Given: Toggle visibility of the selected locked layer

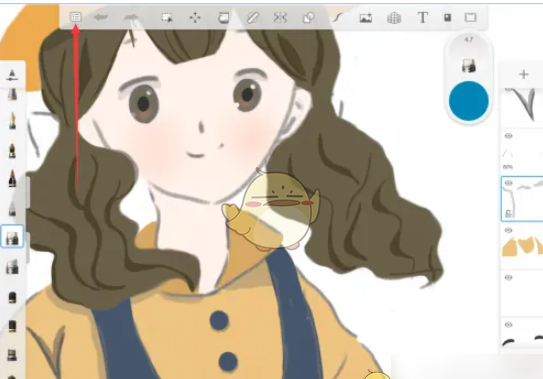Looking at the screenshot, I should (x=508, y=183).
